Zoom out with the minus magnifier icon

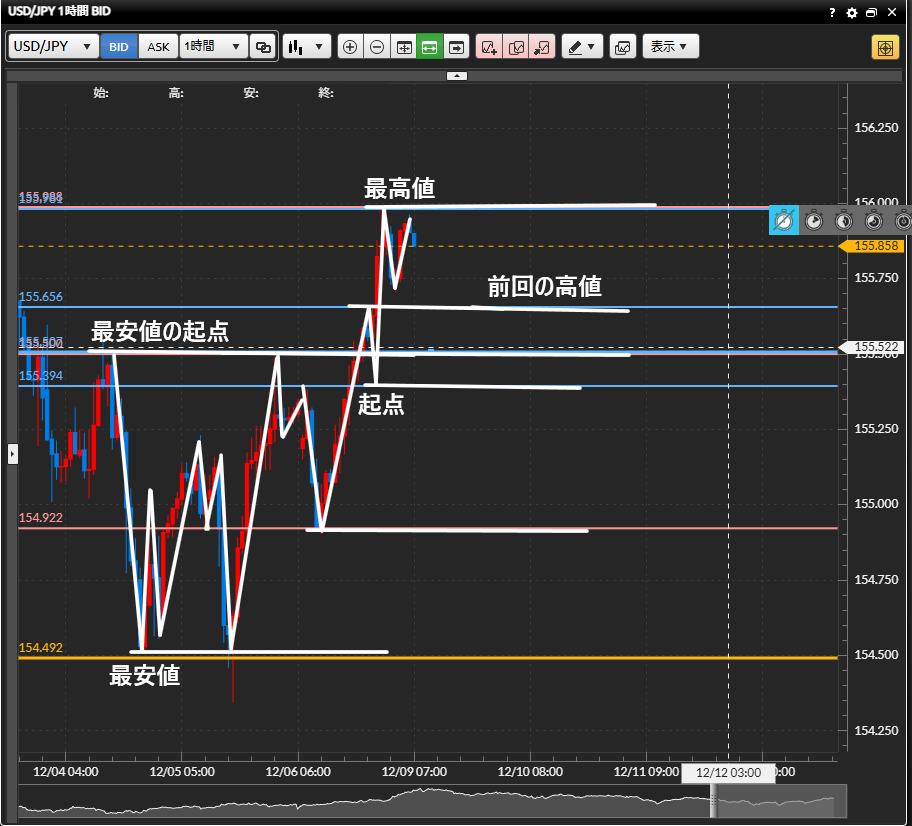pos(377,47)
